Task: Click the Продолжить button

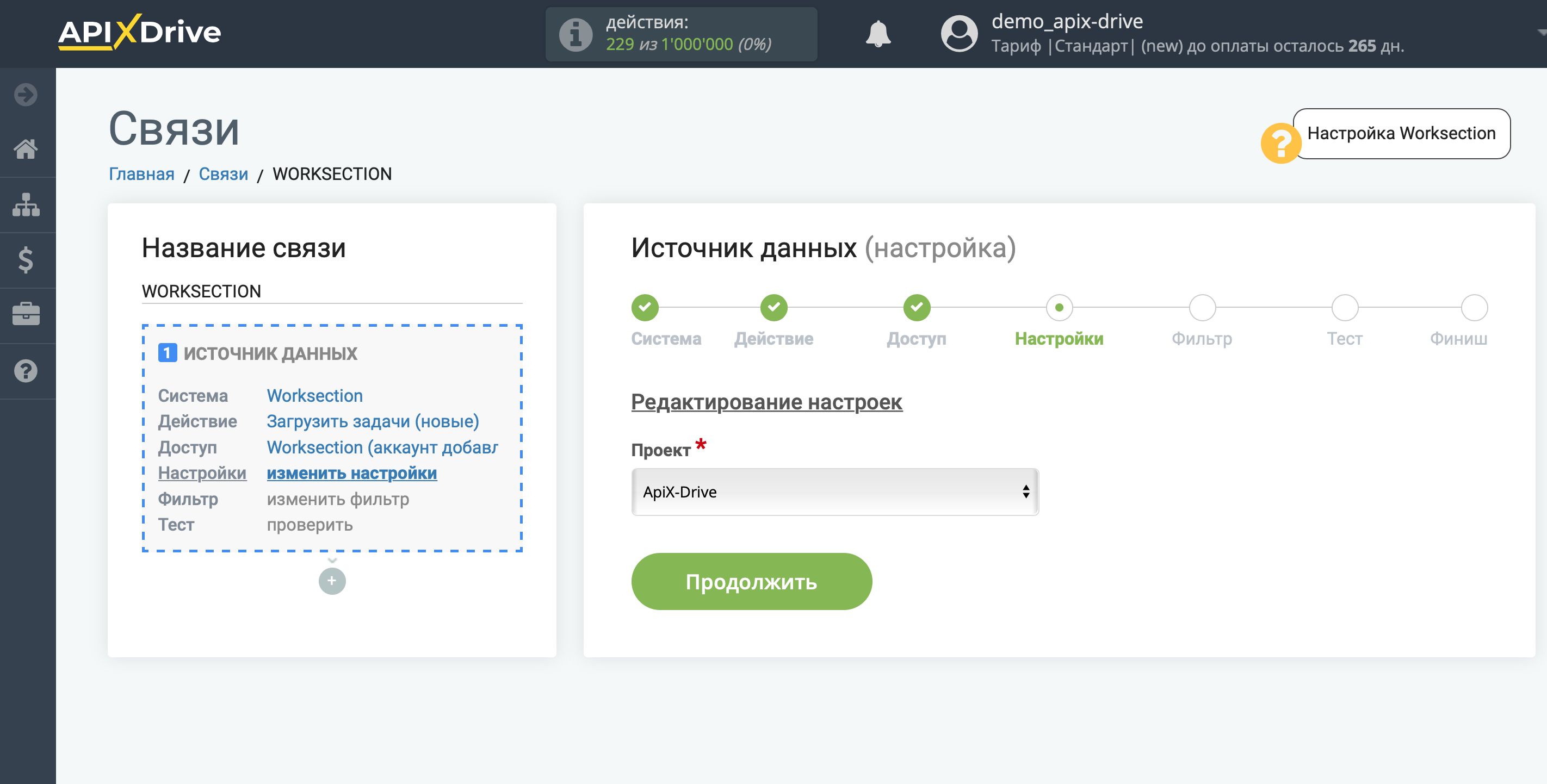Action: click(751, 581)
